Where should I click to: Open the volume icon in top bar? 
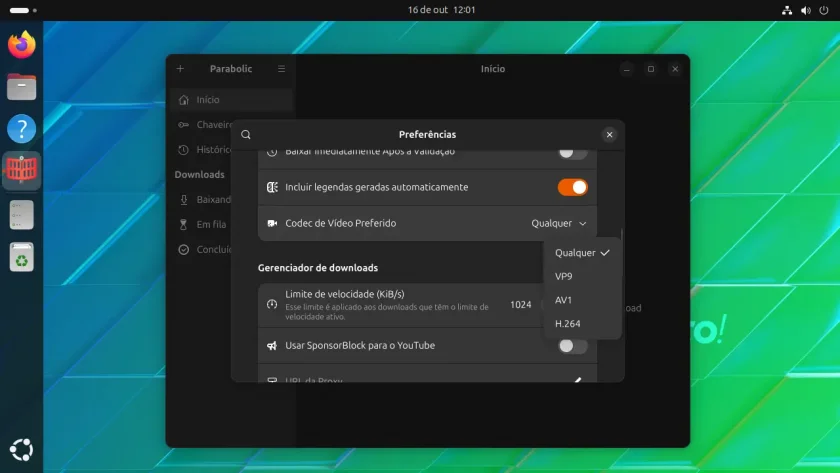tap(805, 10)
